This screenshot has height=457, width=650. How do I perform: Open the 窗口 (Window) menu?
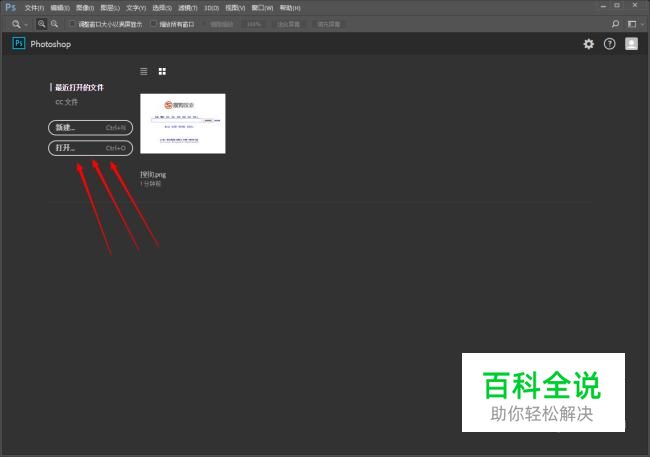262,8
